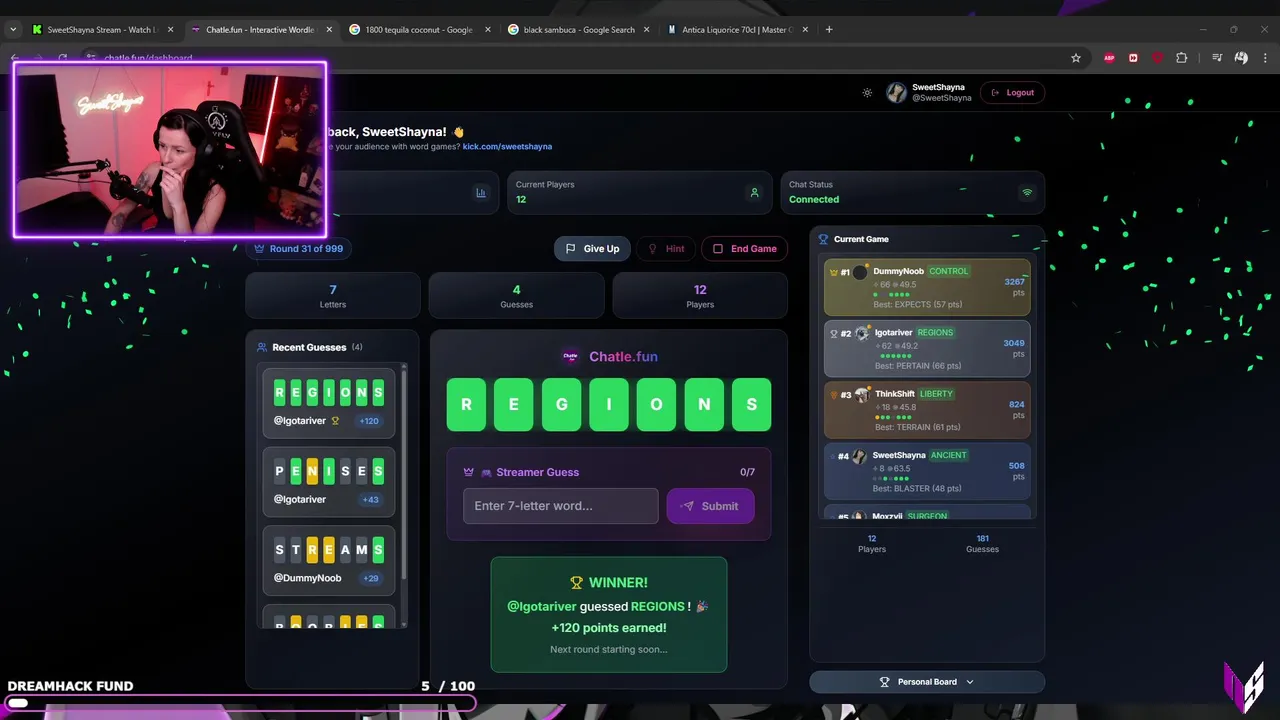Click the 181 Guesses total counter
The image size is (1280, 720).
pyautogui.click(x=982, y=543)
